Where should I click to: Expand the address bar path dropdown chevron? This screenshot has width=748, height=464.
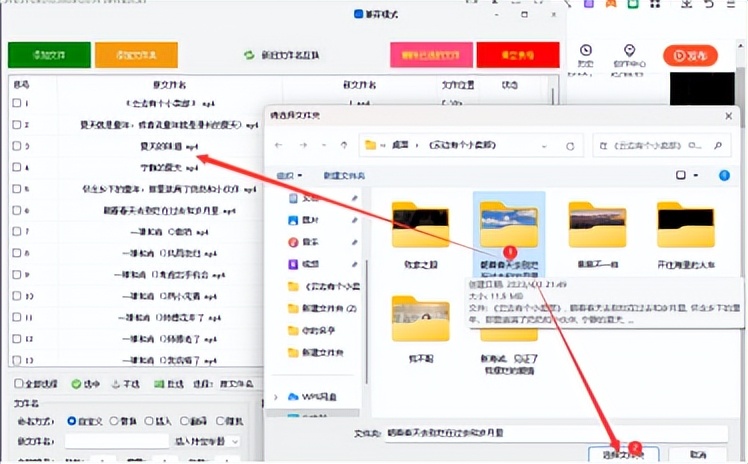[544, 146]
